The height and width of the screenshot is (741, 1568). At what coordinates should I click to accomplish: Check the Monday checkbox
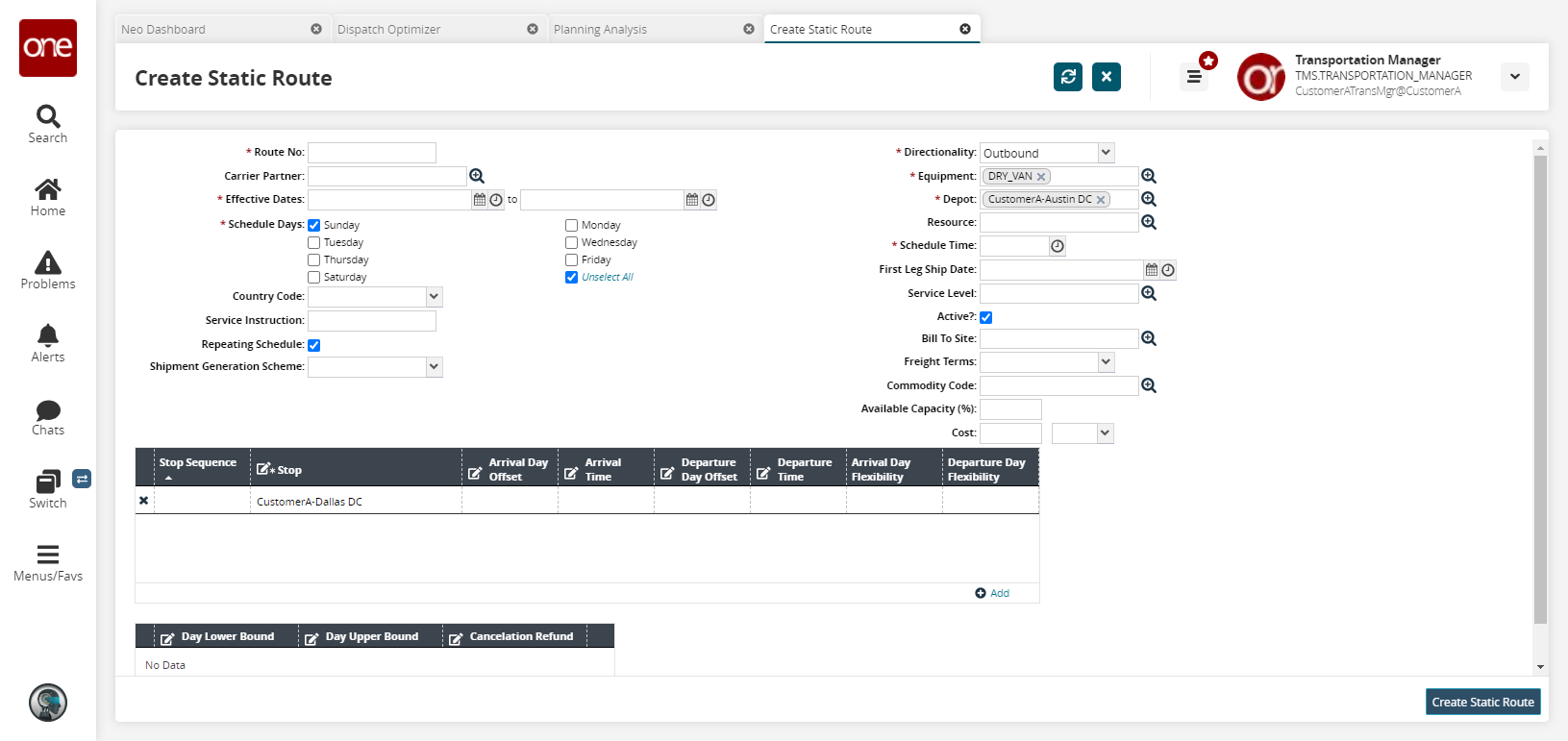(572, 225)
